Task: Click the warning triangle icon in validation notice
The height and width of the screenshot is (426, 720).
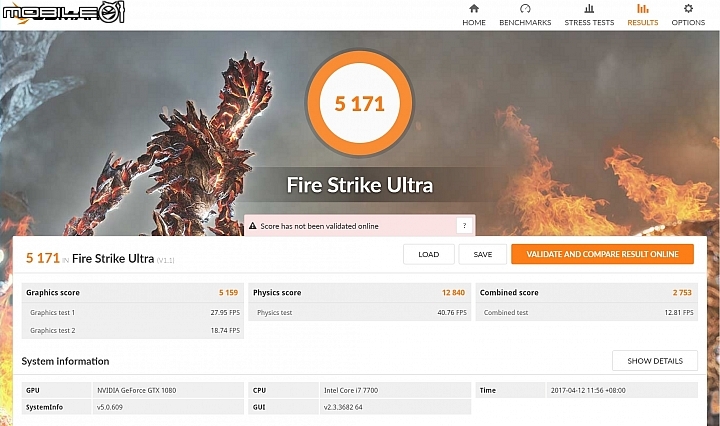Action: (x=253, y=226)
